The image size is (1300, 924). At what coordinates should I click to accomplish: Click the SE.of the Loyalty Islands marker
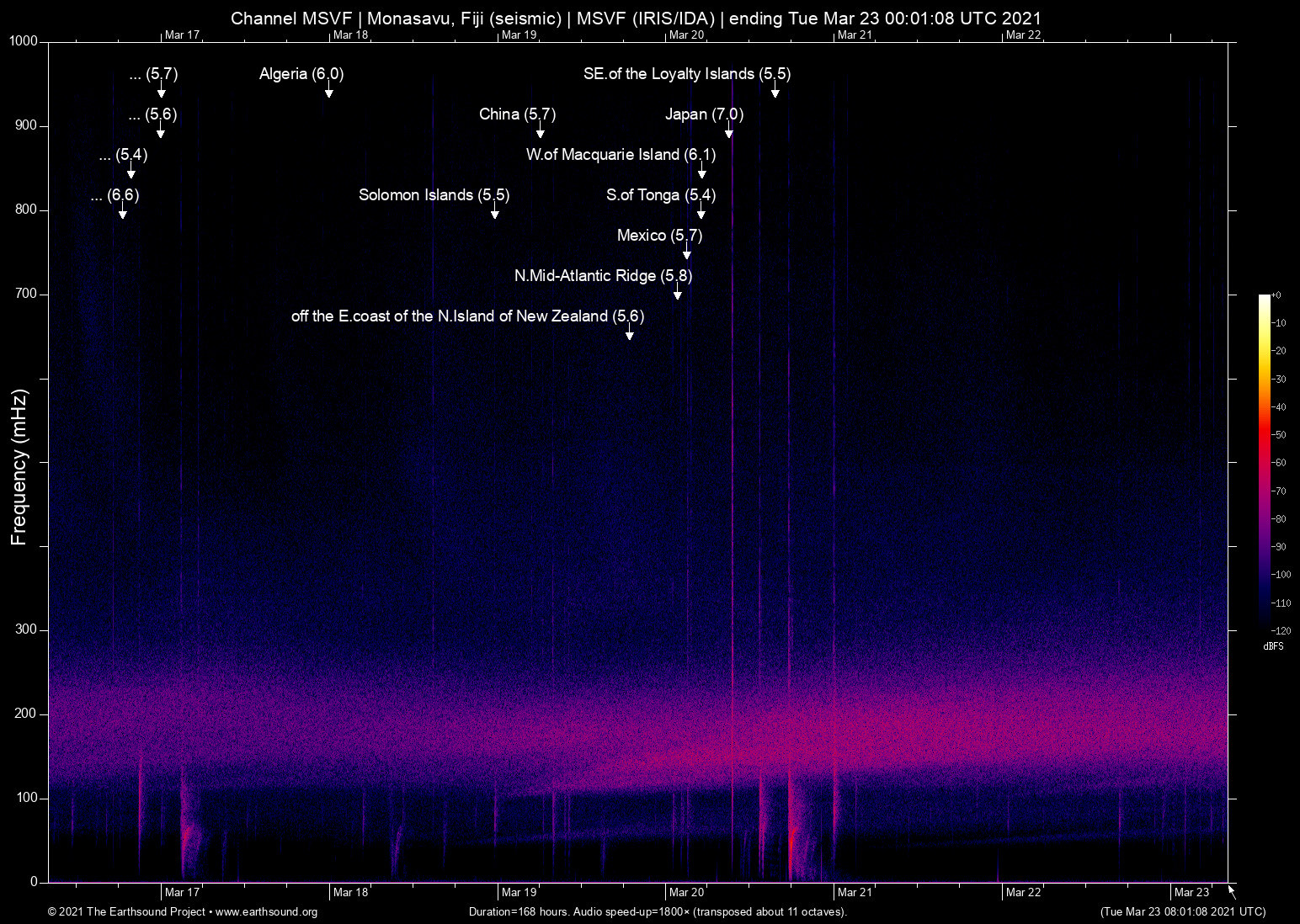[x=686, y=74]
